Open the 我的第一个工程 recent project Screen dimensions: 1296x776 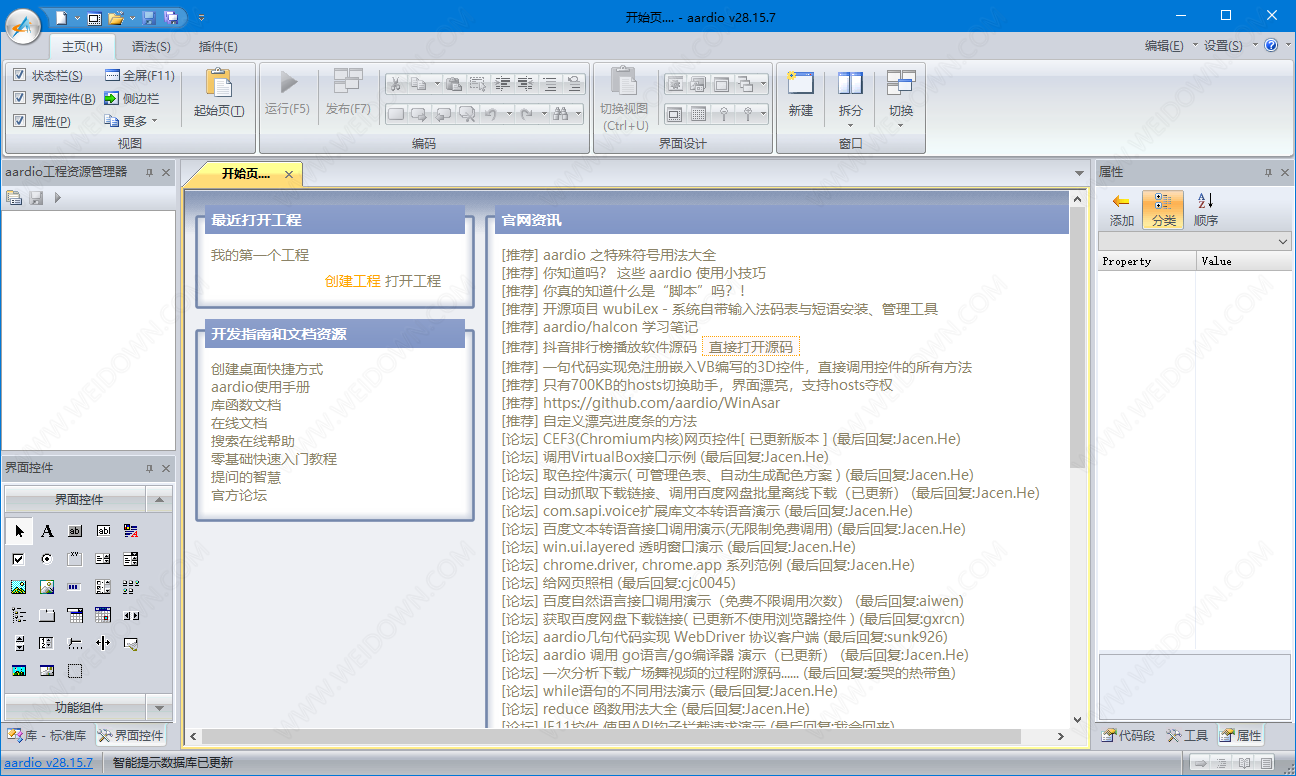tap(260, 255)
